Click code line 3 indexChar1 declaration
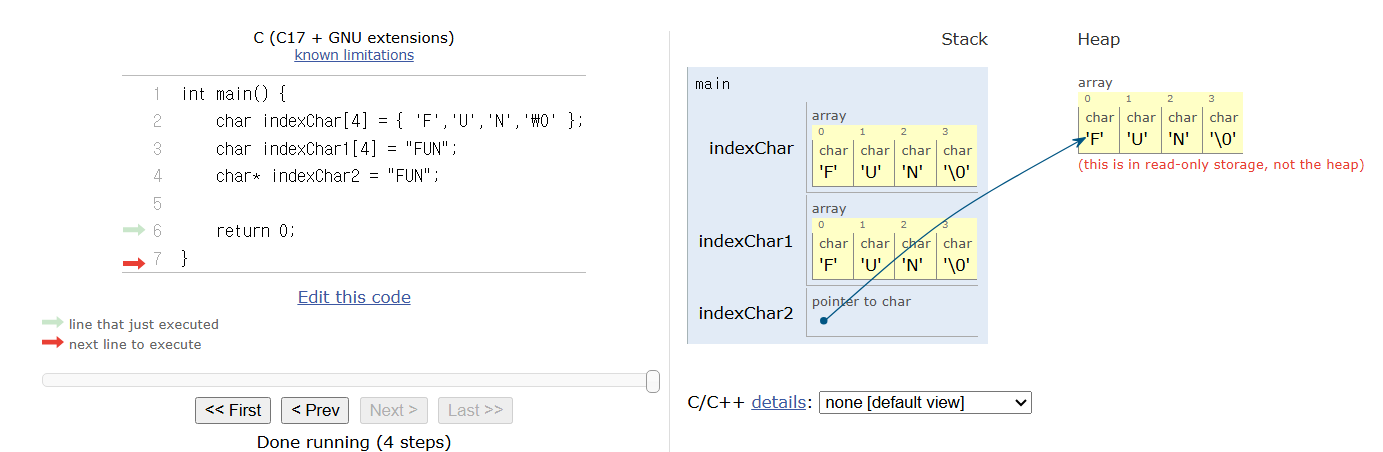This screenshot has width=1383, height=452. pyautogui.click(x=336, y=149)
